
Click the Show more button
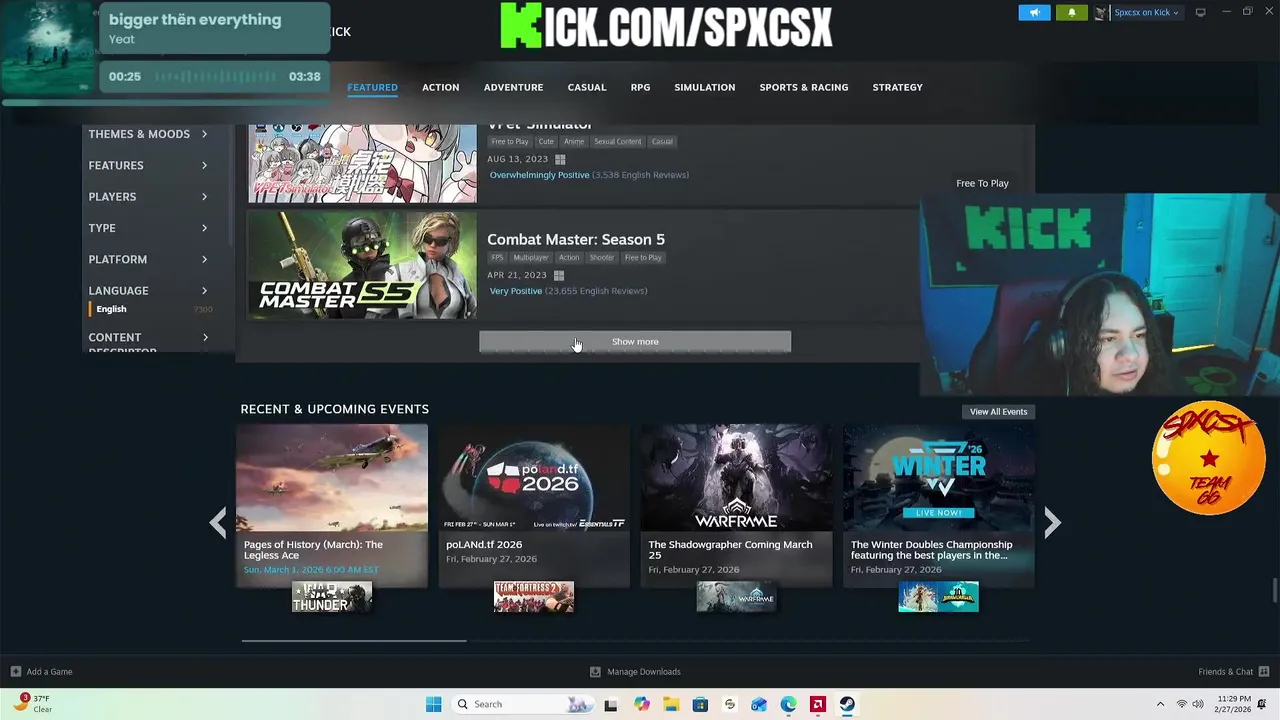(635, 342)
